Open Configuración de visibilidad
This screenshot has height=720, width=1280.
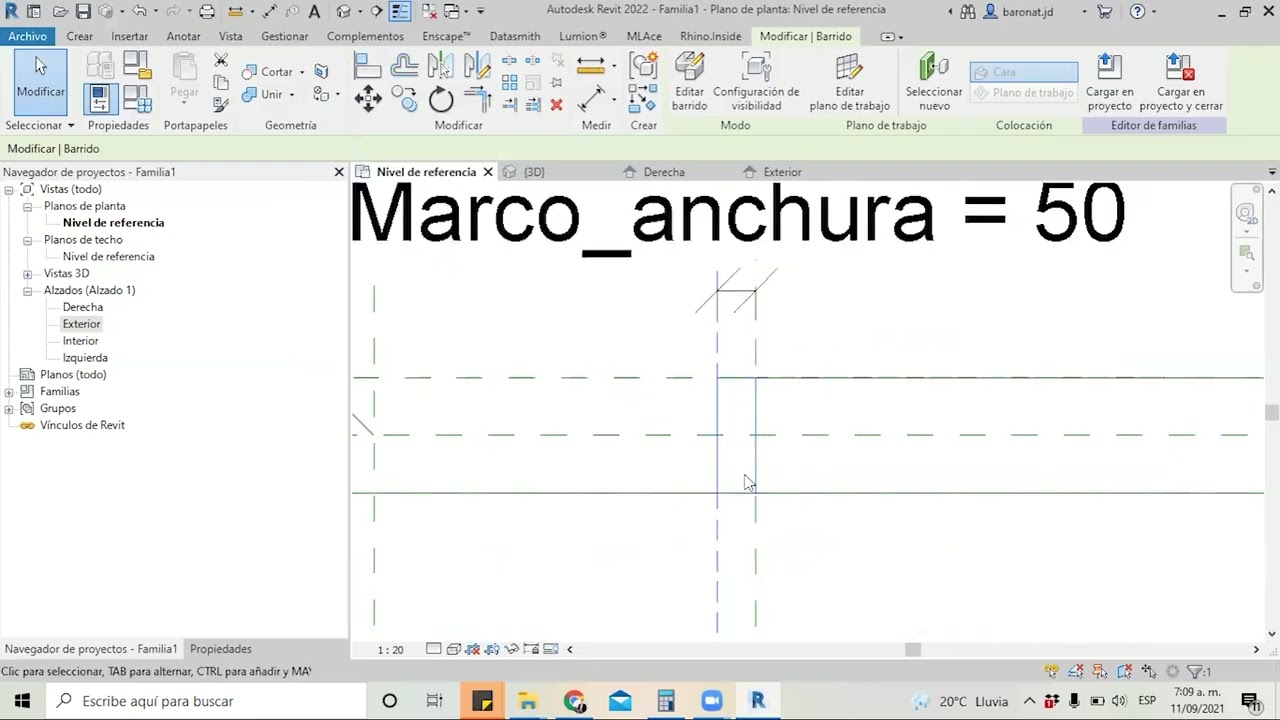(756, 81)
